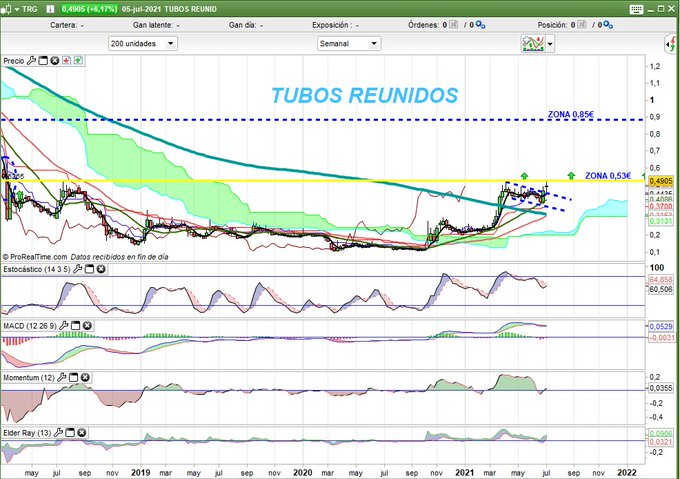Screen dimensions: 680x479
Task: Expand the collapsed side trading panel tab
Action: point(671,44)
